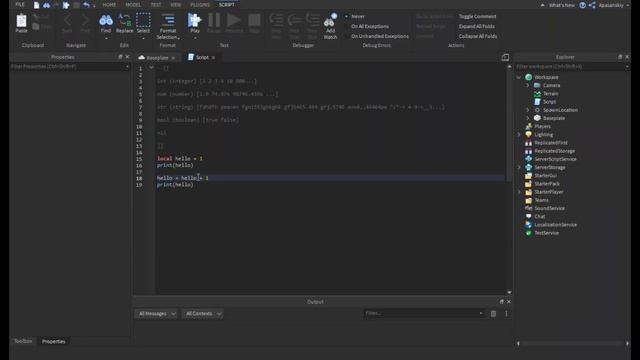Switch to the Properties bottom tab
This screenshot has width=640, height=360.
tap(53, 341)
